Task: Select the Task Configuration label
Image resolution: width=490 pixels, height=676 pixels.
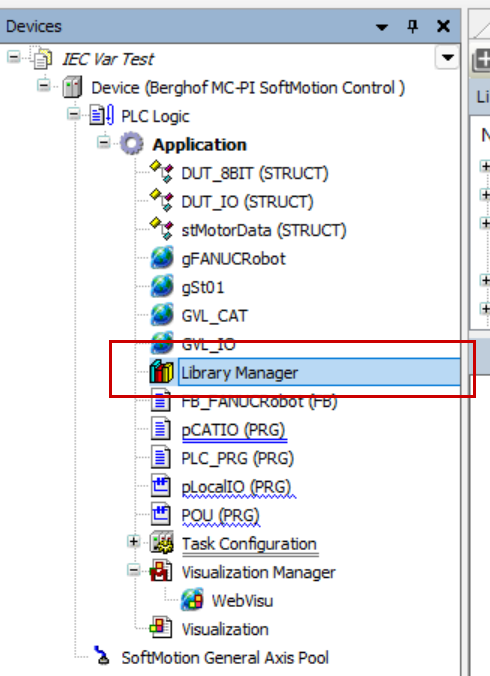Action: [249, 544]
